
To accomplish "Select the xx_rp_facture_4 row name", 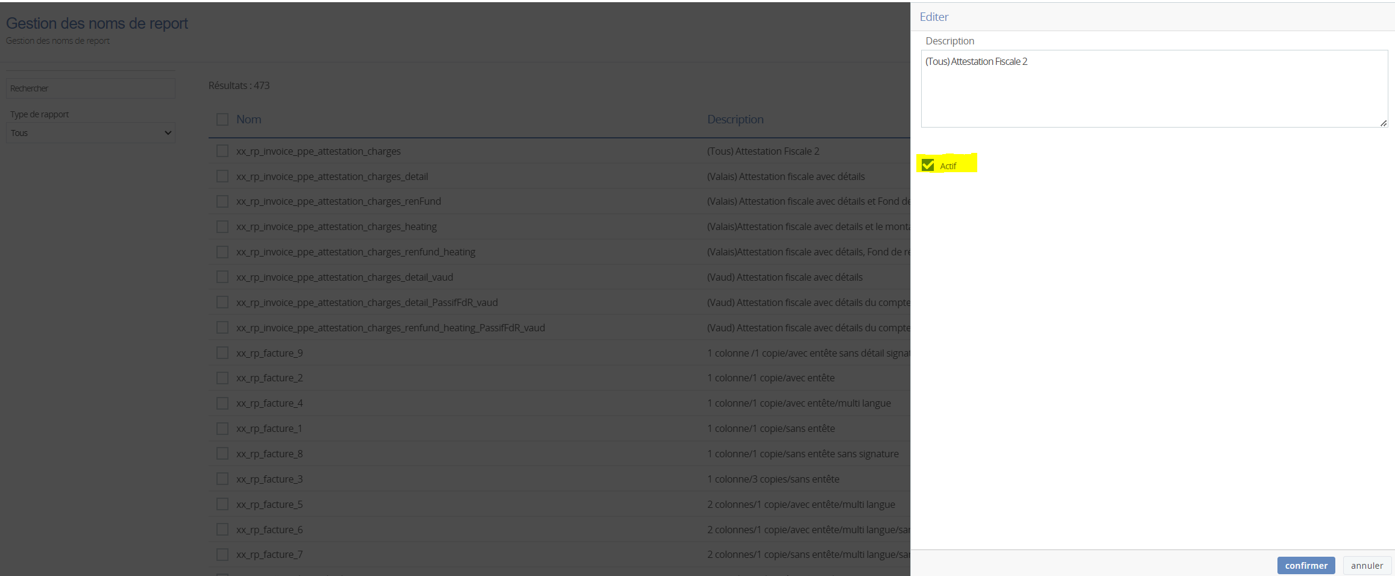I will [269, 403].
